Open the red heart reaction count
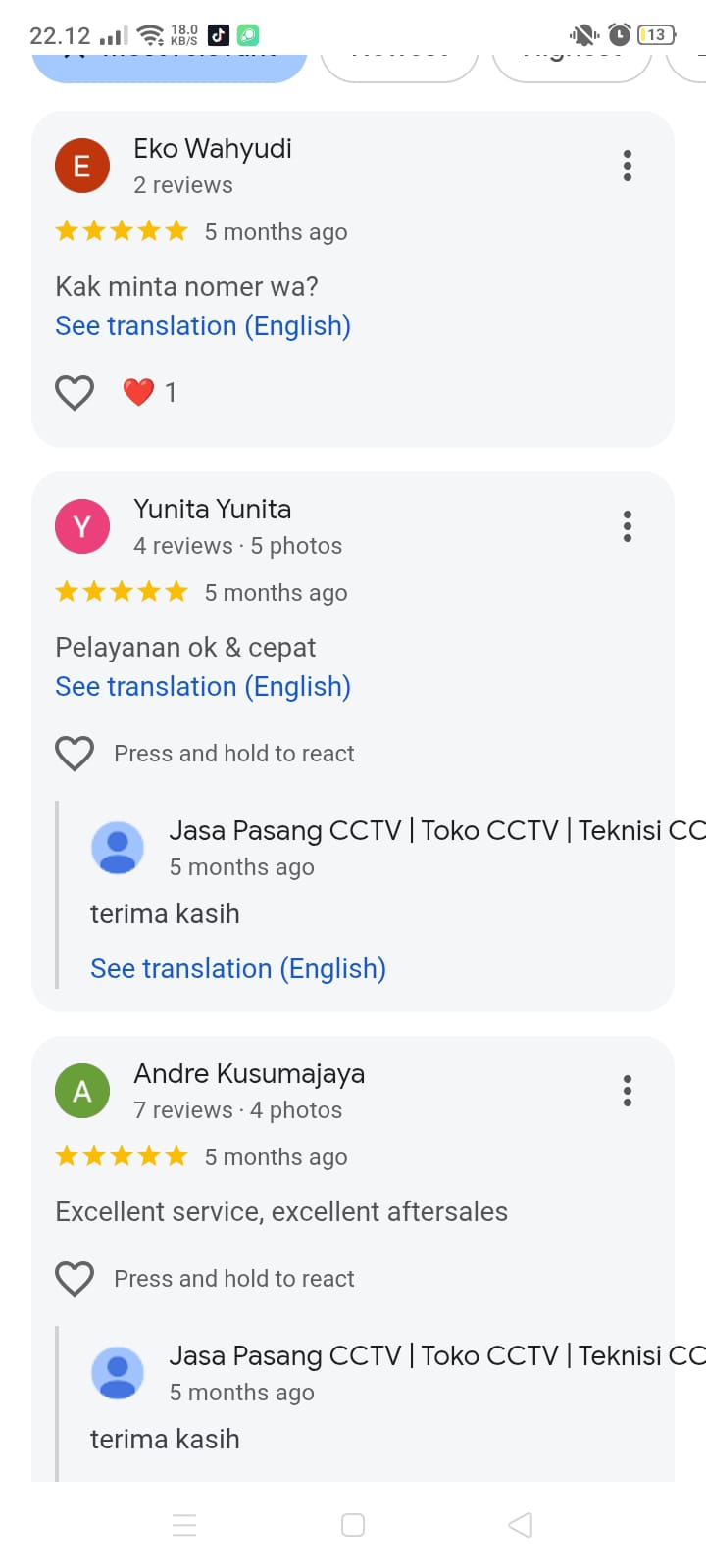The height and width of the screenshot is (1568, 706). 149,393
